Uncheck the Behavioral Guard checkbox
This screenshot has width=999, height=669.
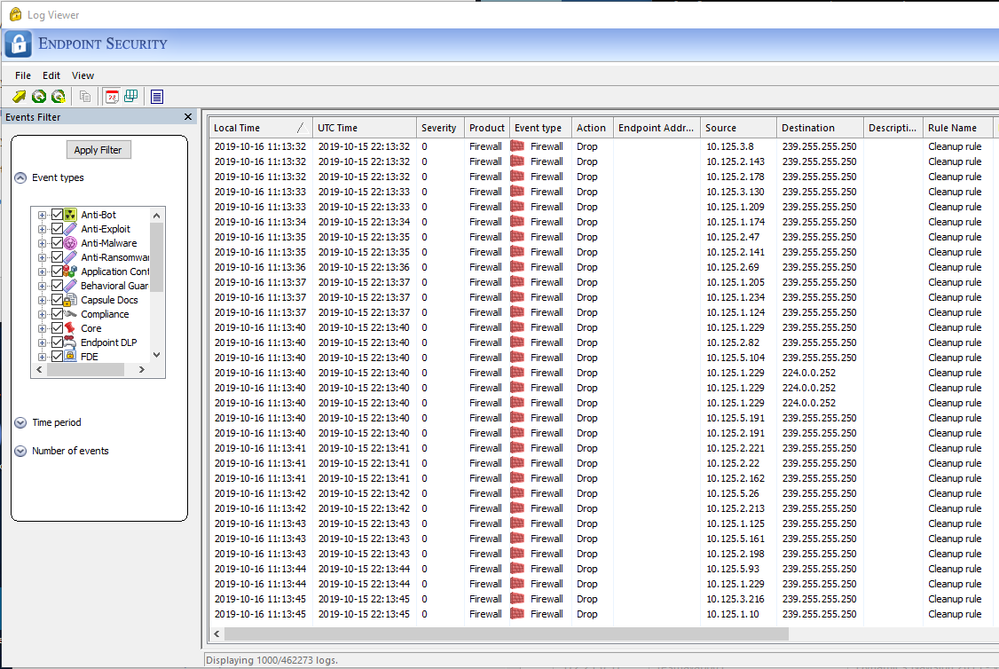pos(57,285)
